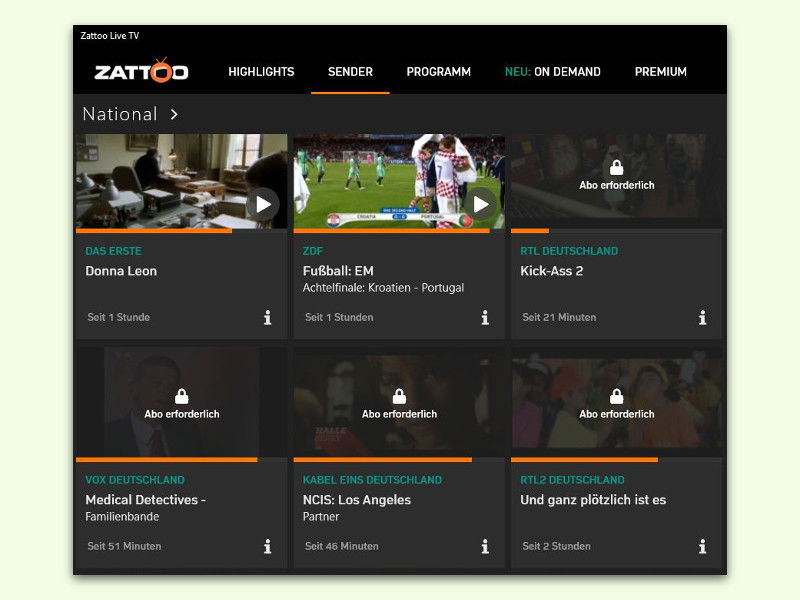Click the NCIS: Los Angeles progress bar
800x600 pixels.
coord(399,460)
